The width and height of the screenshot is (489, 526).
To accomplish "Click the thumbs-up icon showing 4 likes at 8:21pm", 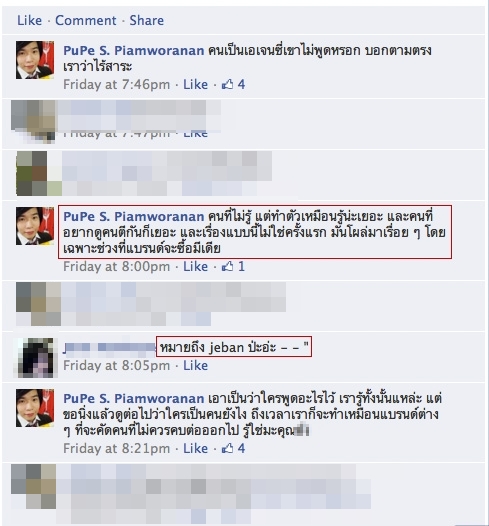I will 228,448.
